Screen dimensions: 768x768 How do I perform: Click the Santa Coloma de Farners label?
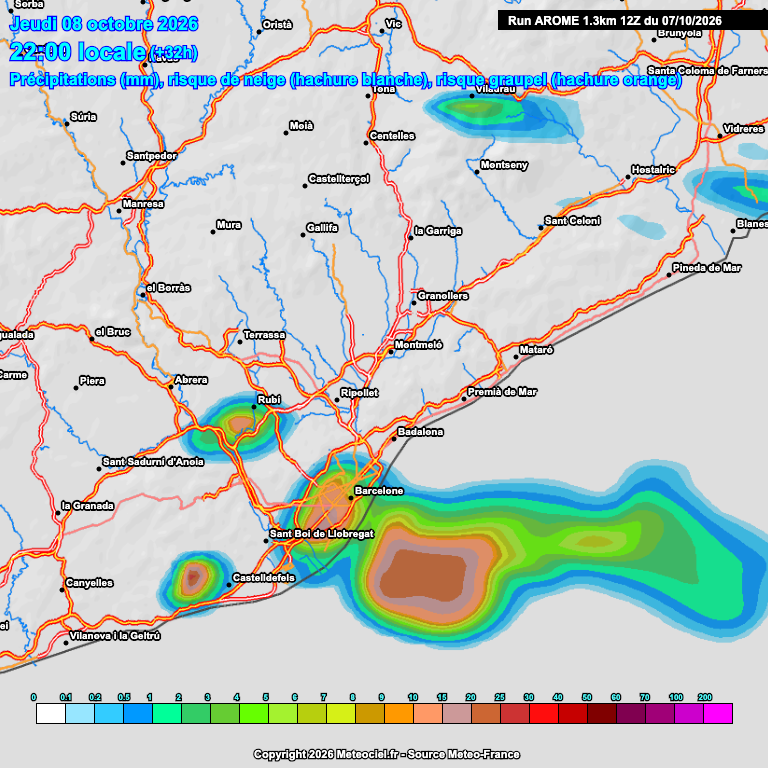tap(708, 71)
